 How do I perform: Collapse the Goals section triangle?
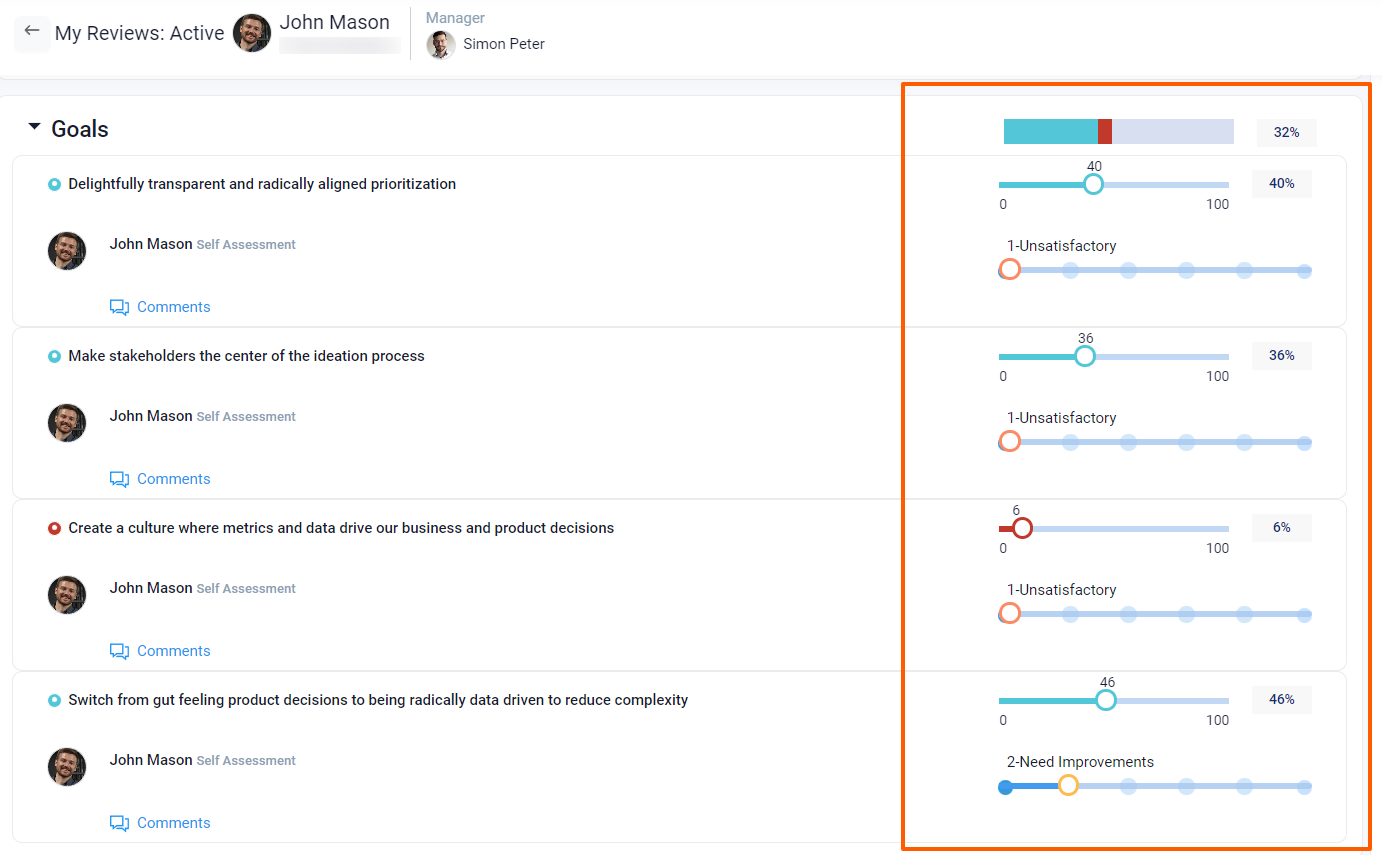click(35, 128)
